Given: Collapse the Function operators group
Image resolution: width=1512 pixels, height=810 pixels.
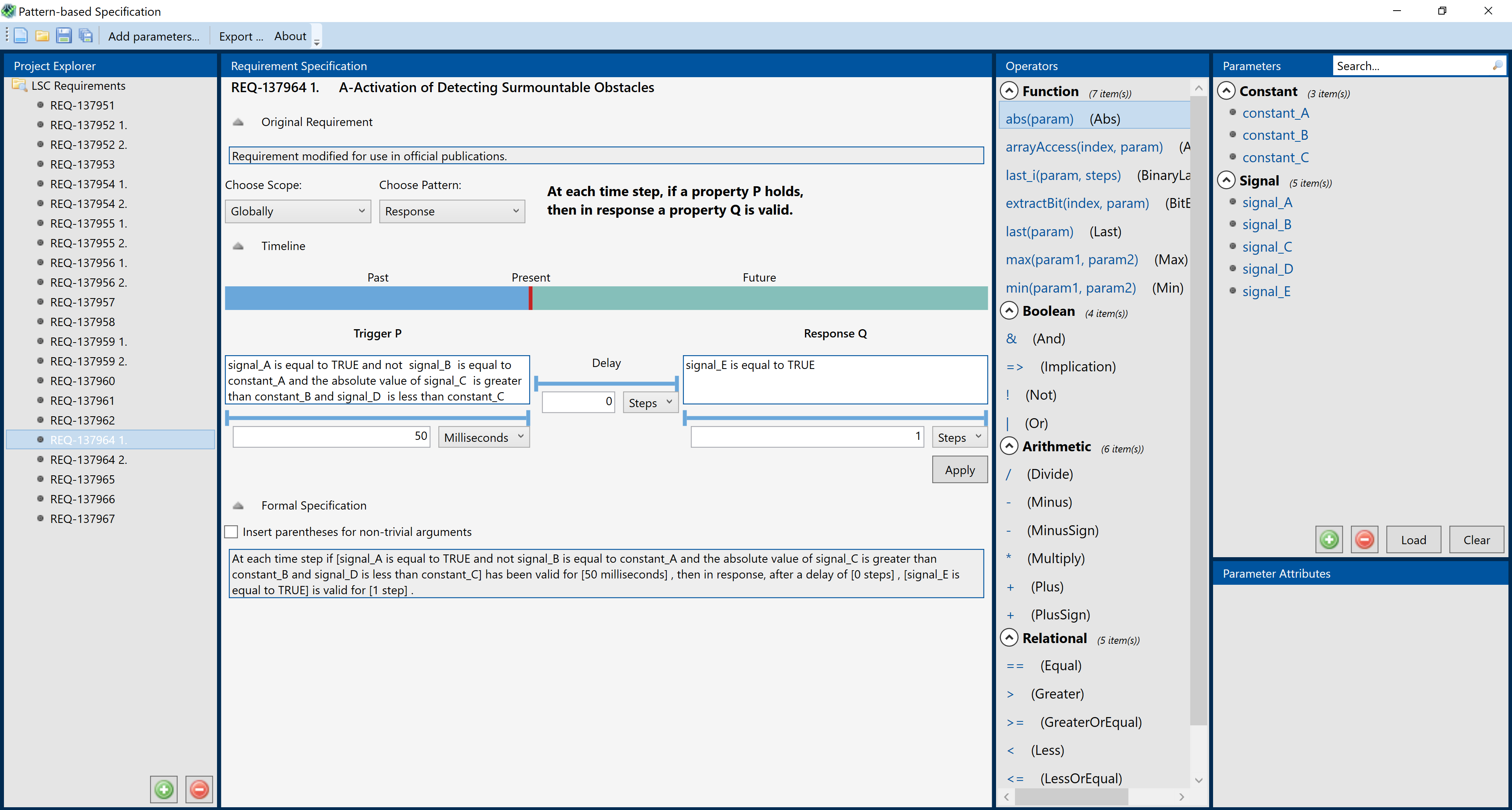Looking at the screenshot, I should click(x=1008, y=91).
